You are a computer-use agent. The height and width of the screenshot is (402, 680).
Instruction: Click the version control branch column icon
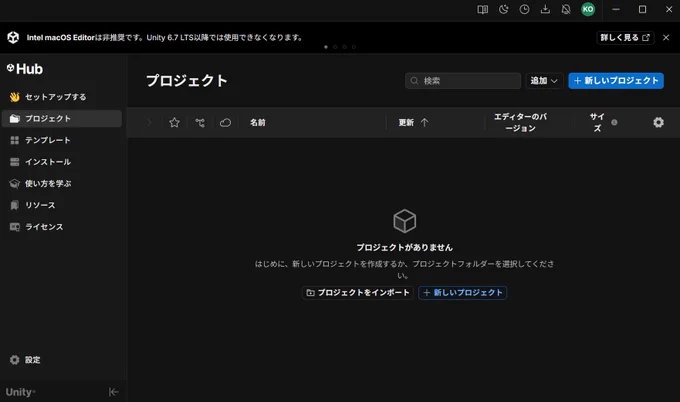point(200,123)
